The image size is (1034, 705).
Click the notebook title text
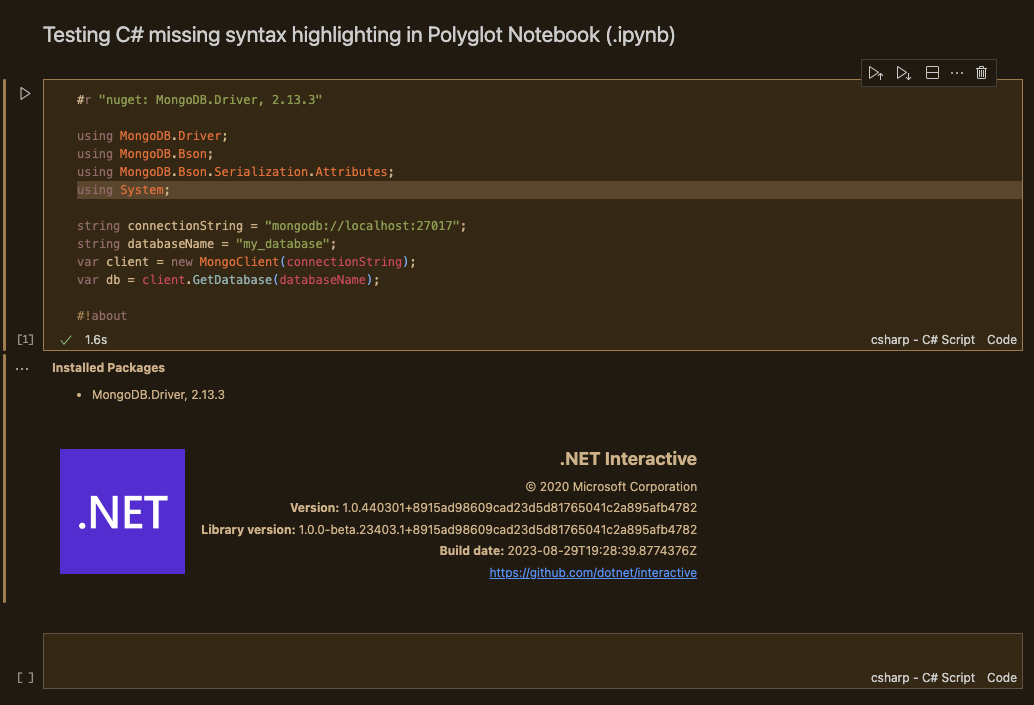(360, 33)
